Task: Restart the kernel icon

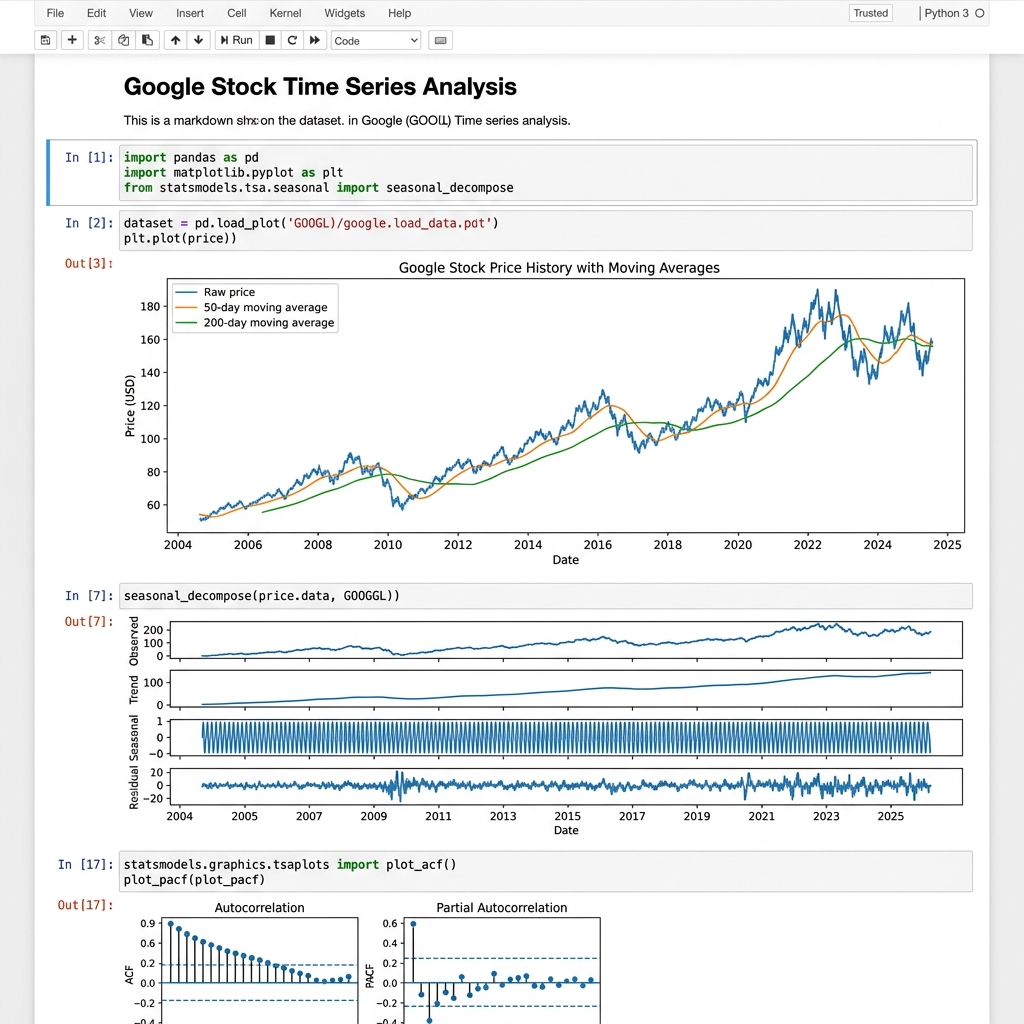Action: pyautogui.click(x=292, y=40)
